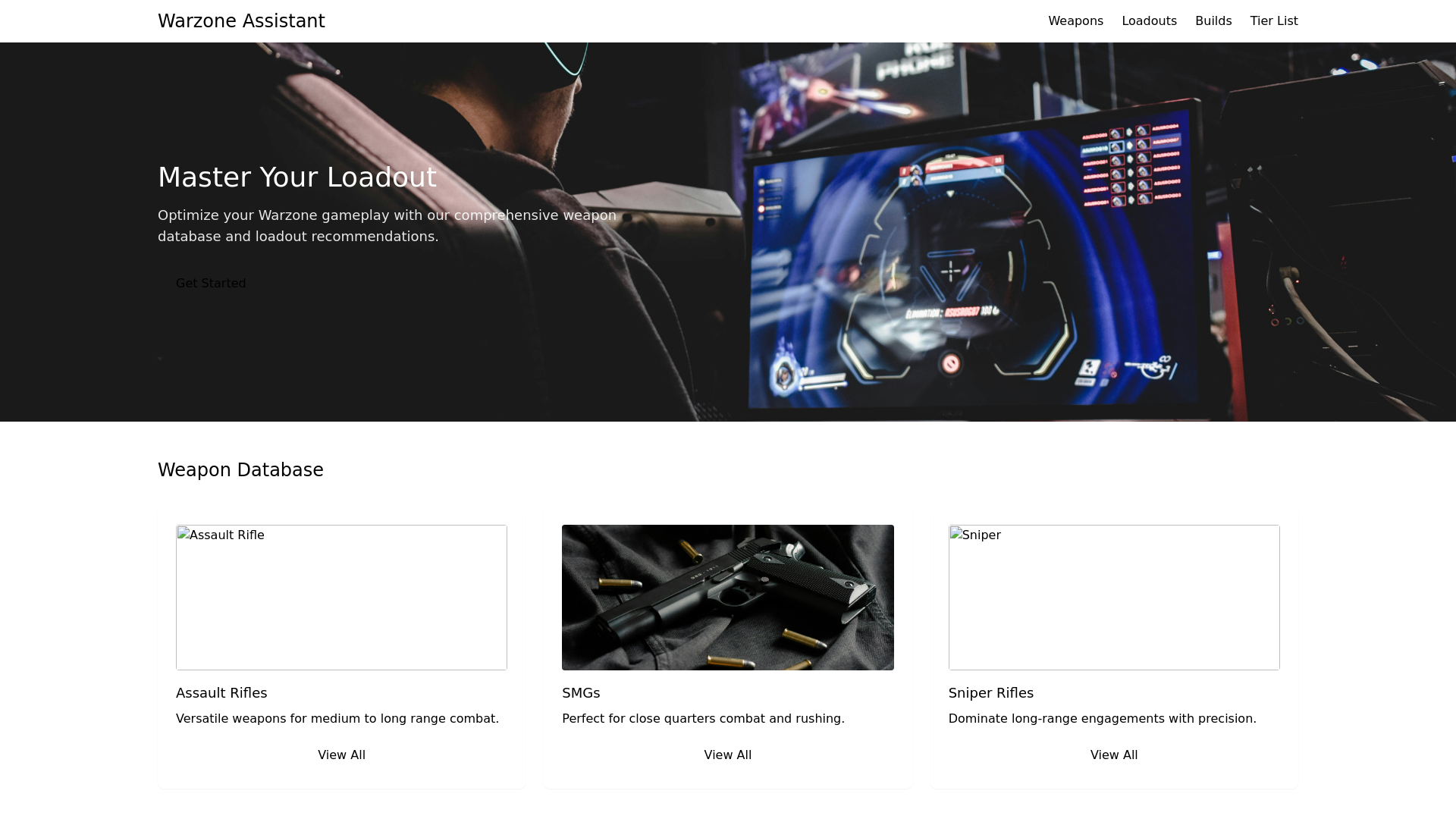
Task: Select the Assault Rifles card heading
Action: [221, 692]
